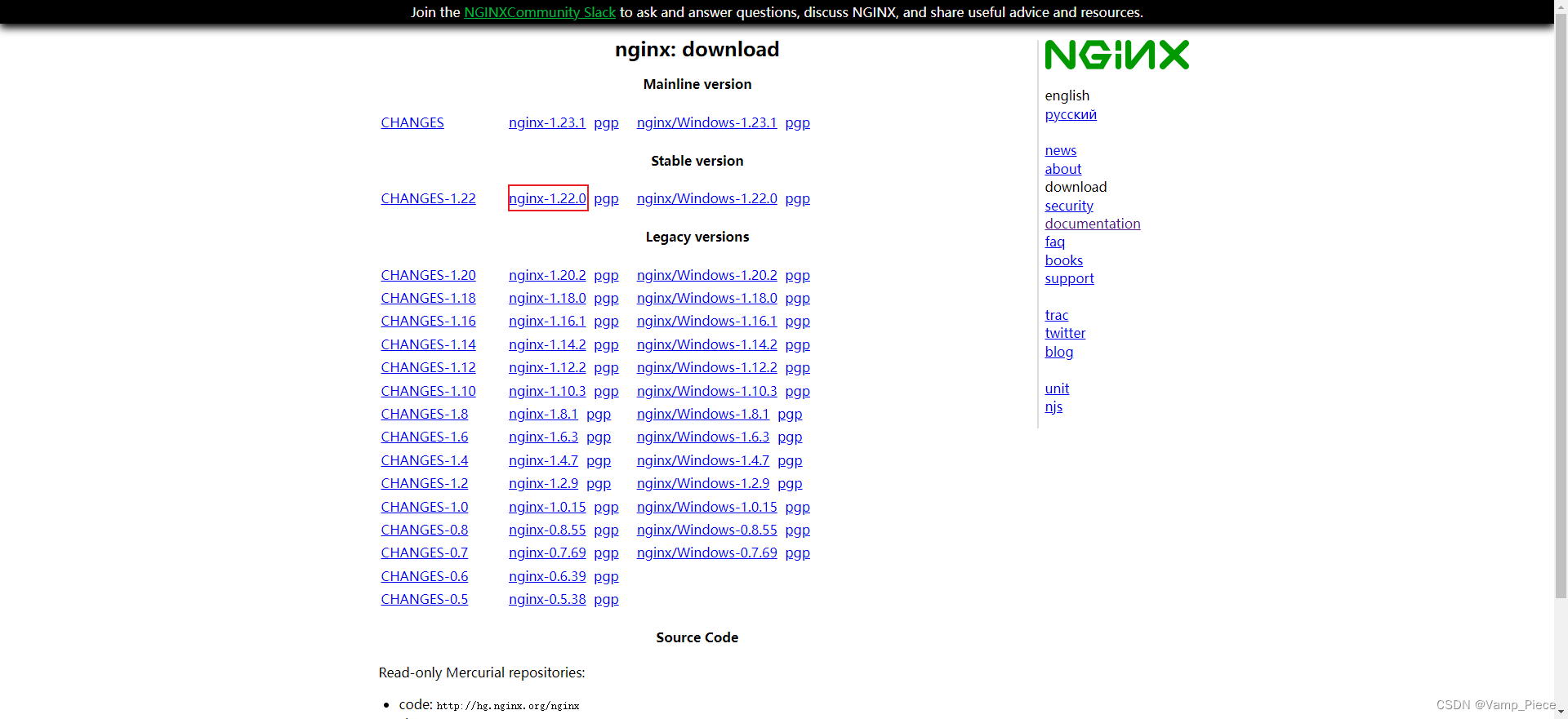Open CHANGES-1.8 changelog
1568x719 pixels.
click(x=425, y=414)
